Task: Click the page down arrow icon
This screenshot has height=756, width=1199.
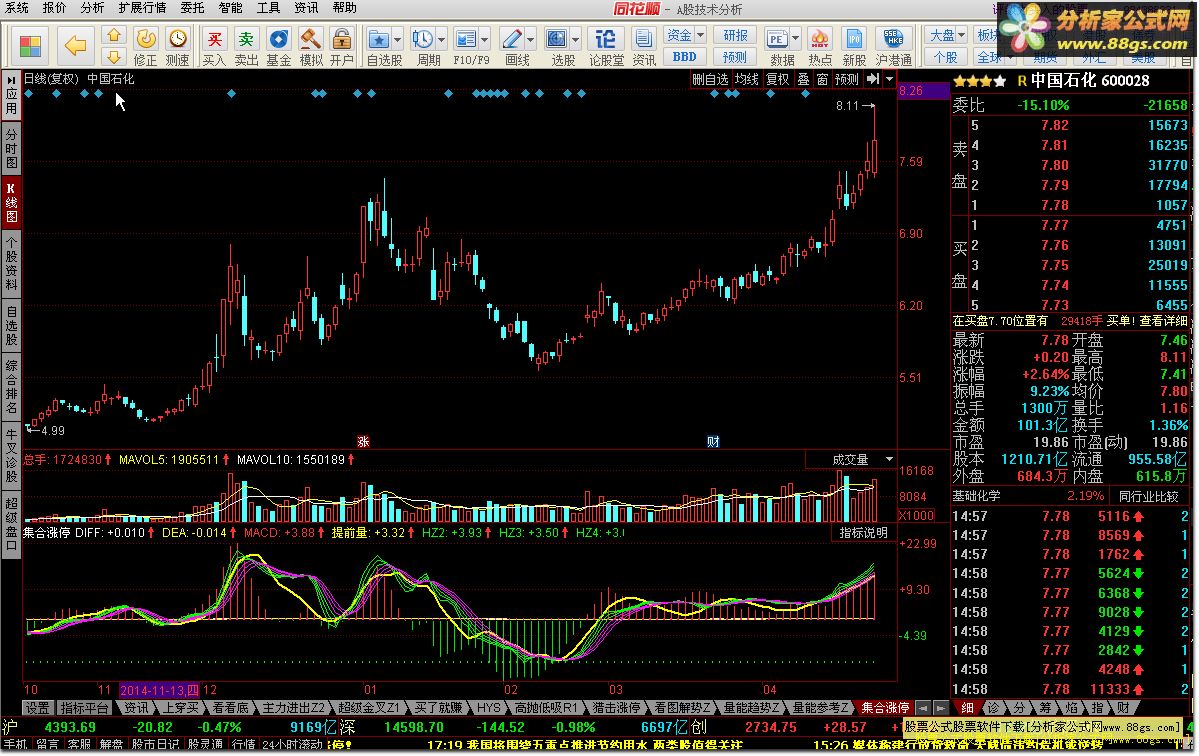Action: (x=114, y=57)
